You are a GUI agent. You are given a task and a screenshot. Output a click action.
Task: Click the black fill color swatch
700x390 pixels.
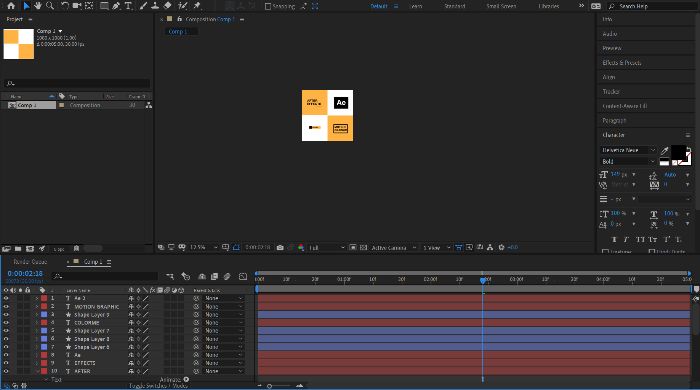coord(678,152)
